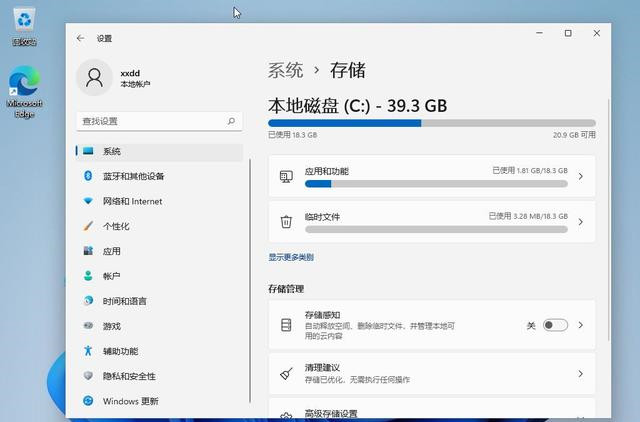Image resolution: width=640 pixels, height=422 pixels.
Task: Select Network and Internet in sidebar
Action: 132,201
